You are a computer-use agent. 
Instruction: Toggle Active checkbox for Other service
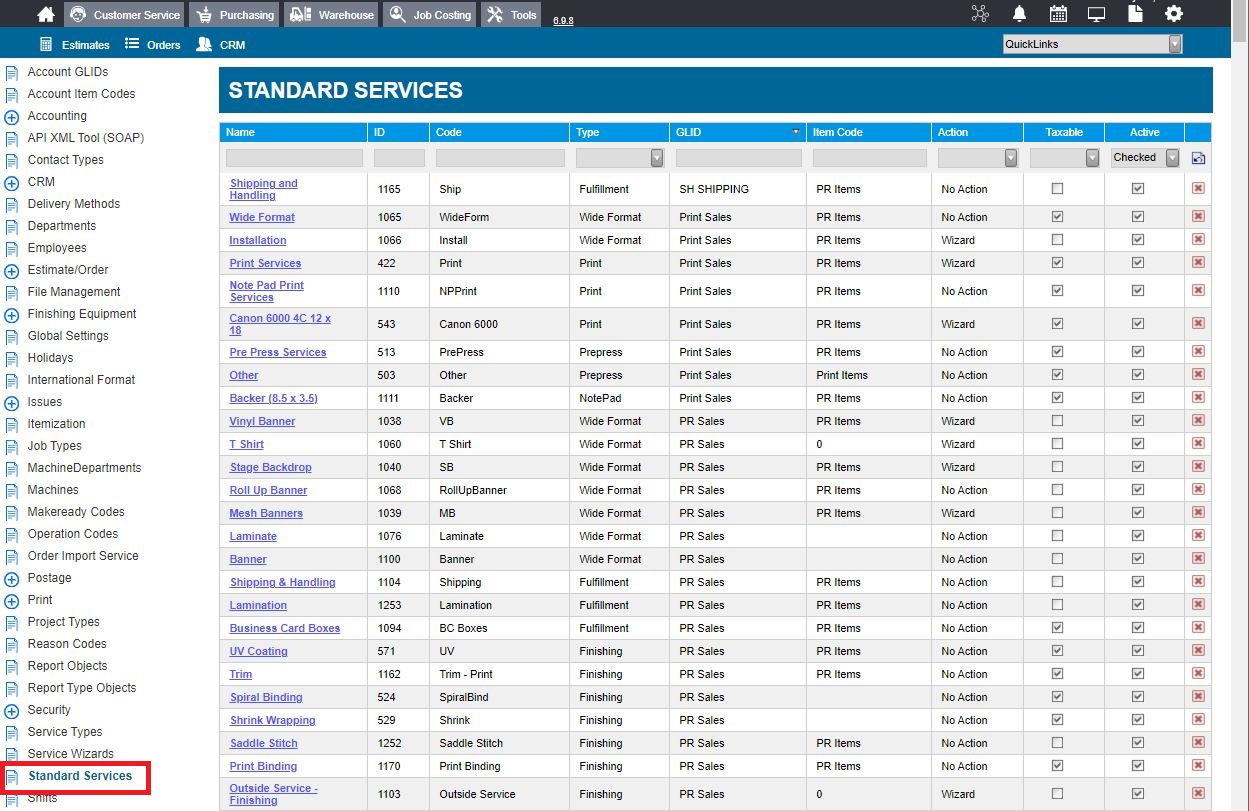pyautogui.click(x=1137, y=374)
